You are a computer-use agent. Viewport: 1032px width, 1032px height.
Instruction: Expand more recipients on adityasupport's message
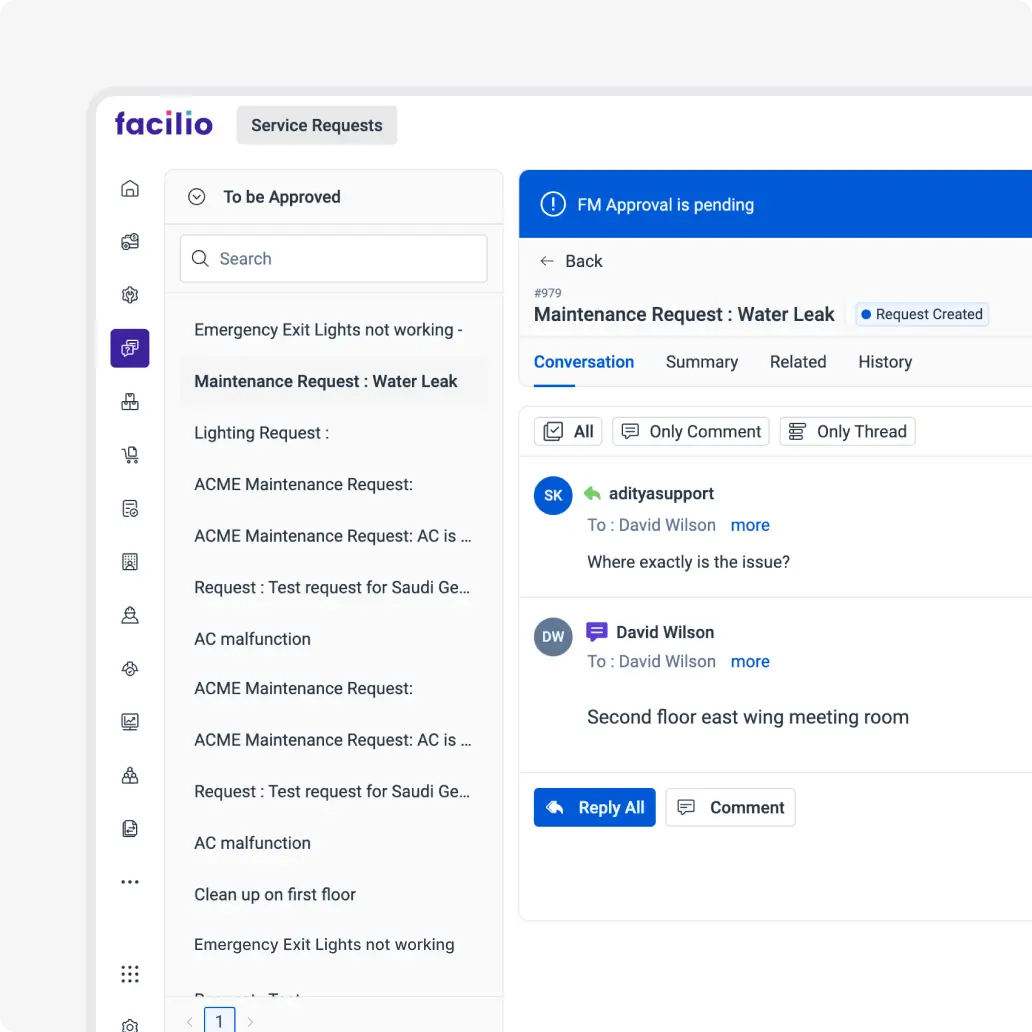point(750,525)
